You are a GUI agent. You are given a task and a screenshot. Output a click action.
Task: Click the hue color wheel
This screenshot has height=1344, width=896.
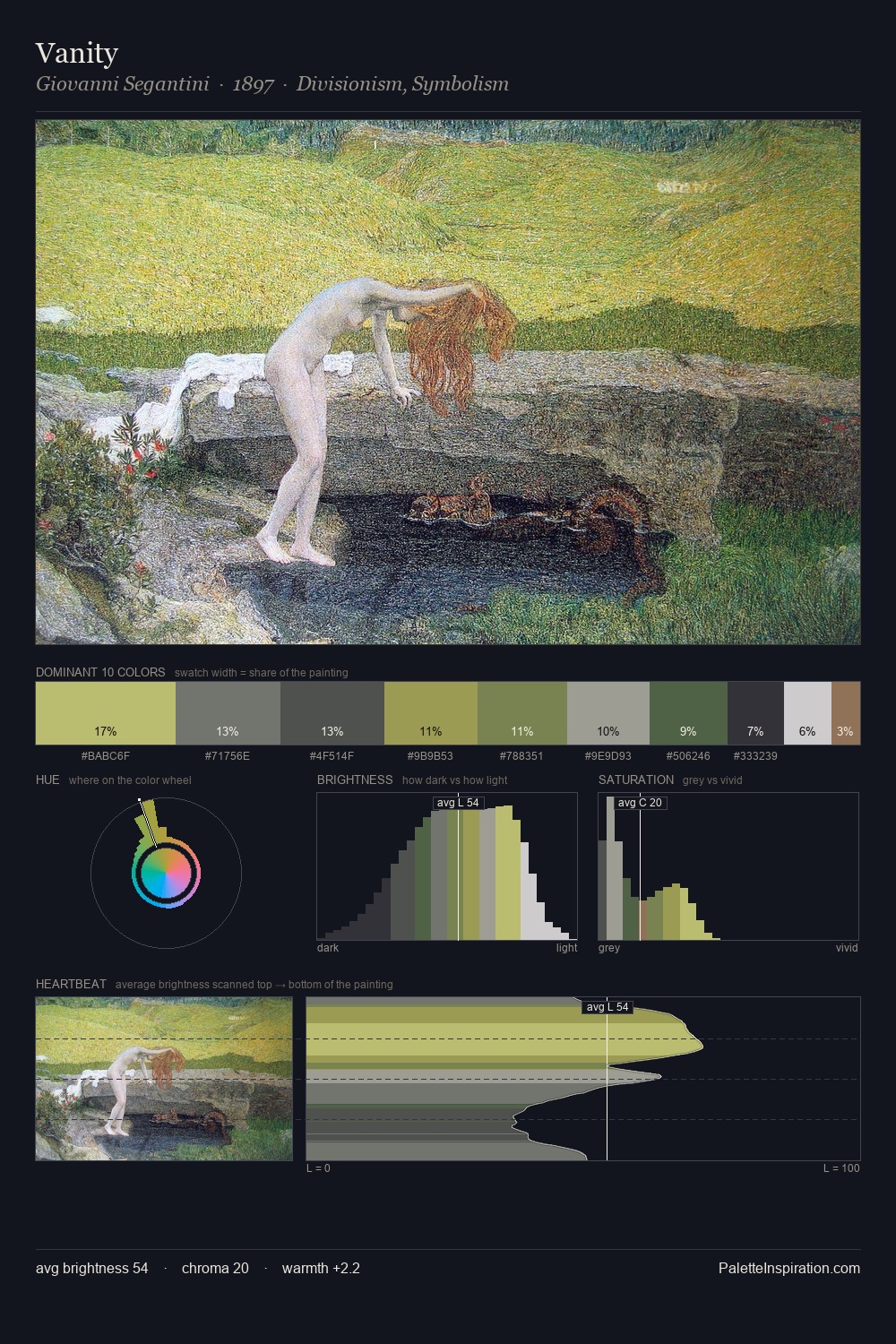(166, 873)
